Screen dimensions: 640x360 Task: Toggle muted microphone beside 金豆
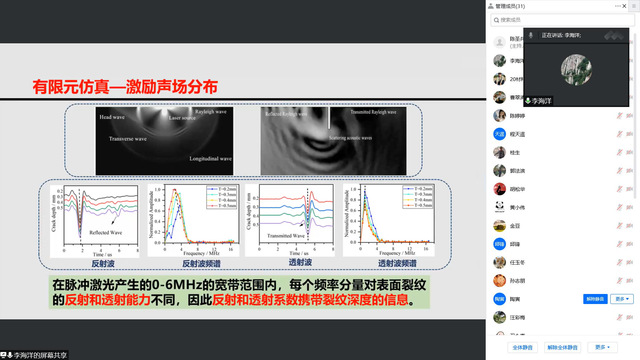click(620, 226)
